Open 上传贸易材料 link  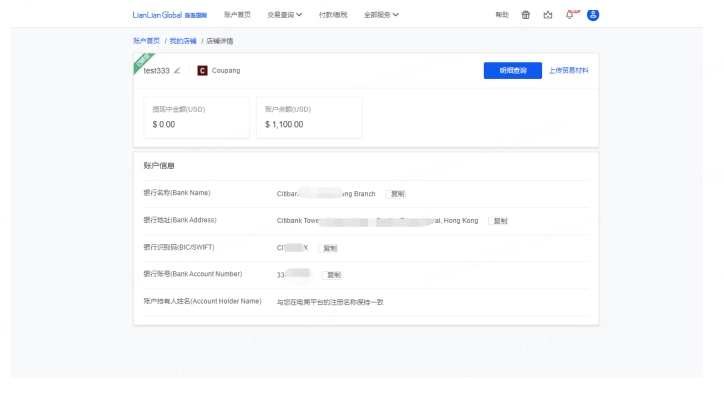pos(568,71)
